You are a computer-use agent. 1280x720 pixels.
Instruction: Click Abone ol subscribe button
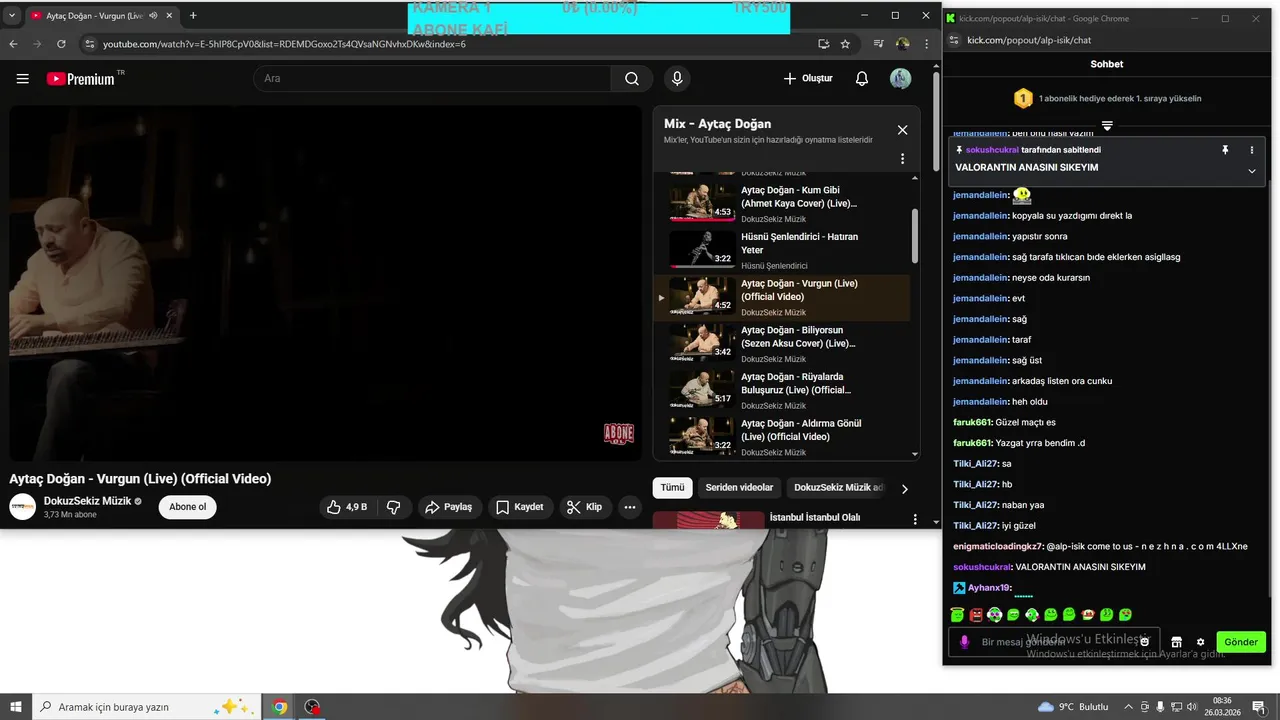(187, 507)
